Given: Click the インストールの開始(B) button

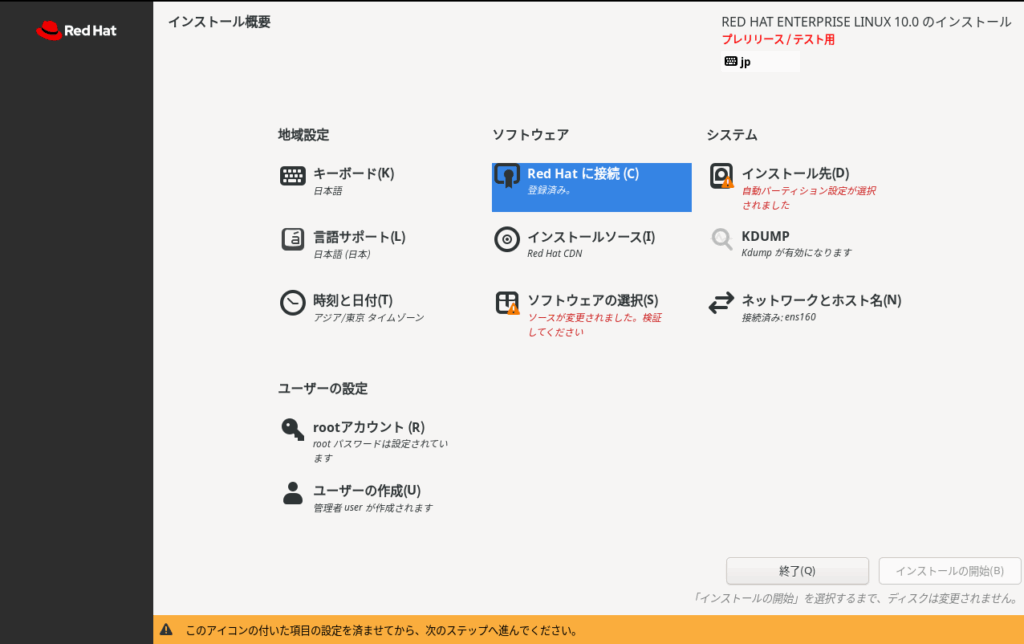Looking at the screenshot, I should [949, 571].
